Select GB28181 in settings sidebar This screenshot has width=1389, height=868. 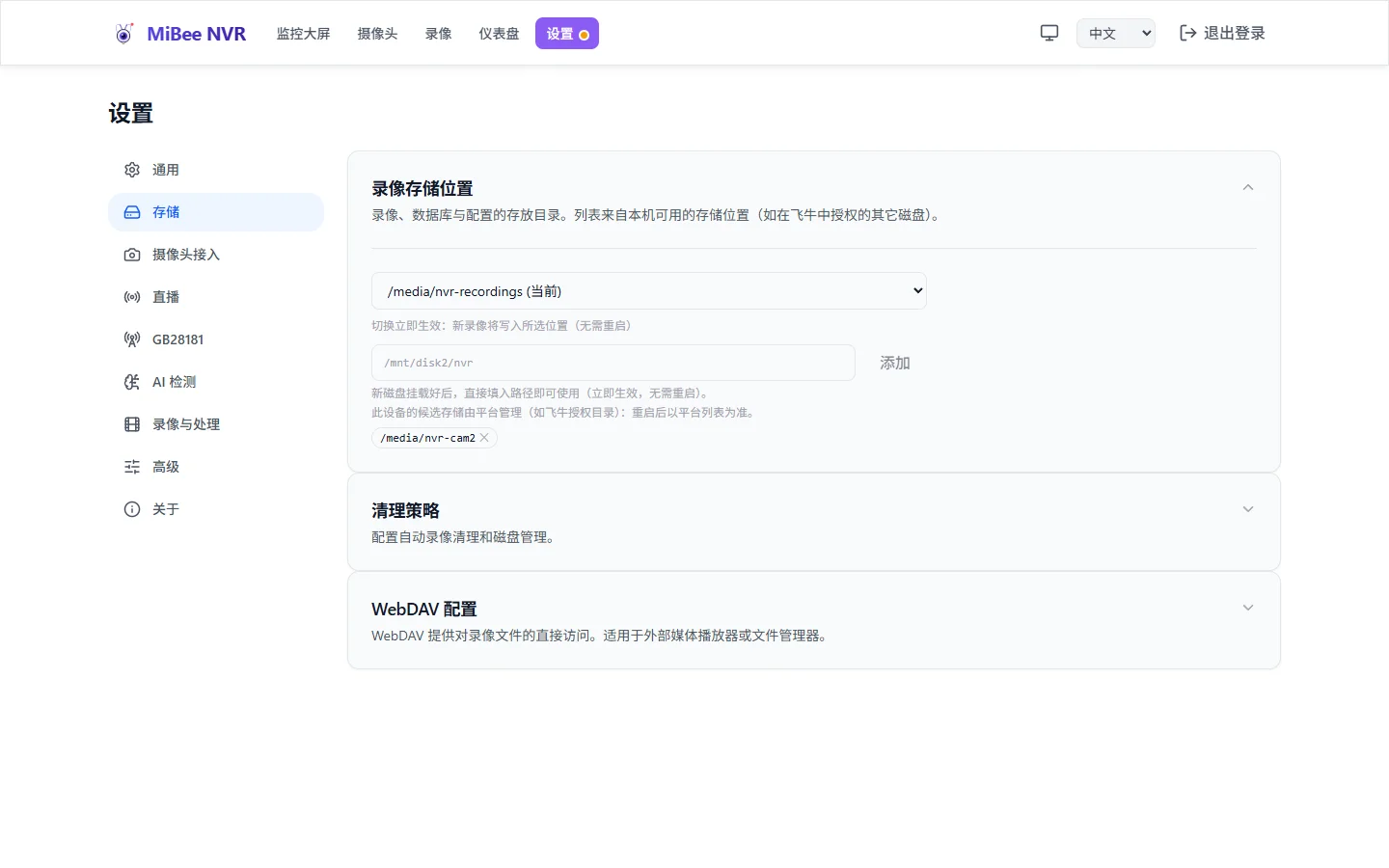click(x=216, y=339)
